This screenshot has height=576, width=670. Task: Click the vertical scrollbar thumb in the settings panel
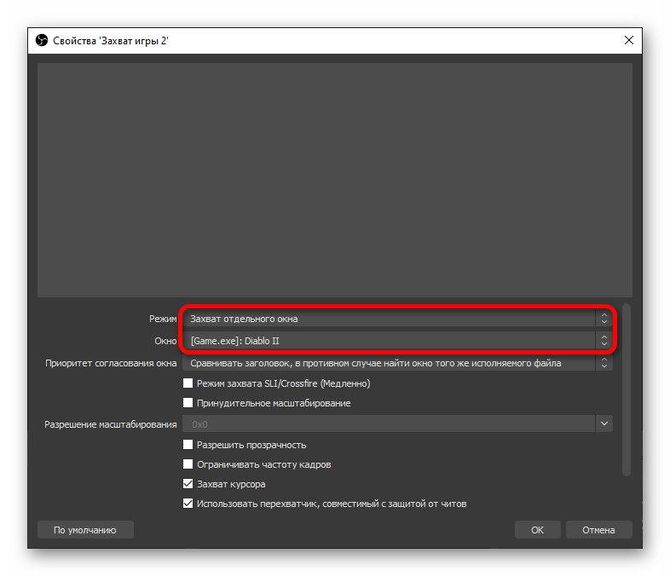[x=627, y=390]
